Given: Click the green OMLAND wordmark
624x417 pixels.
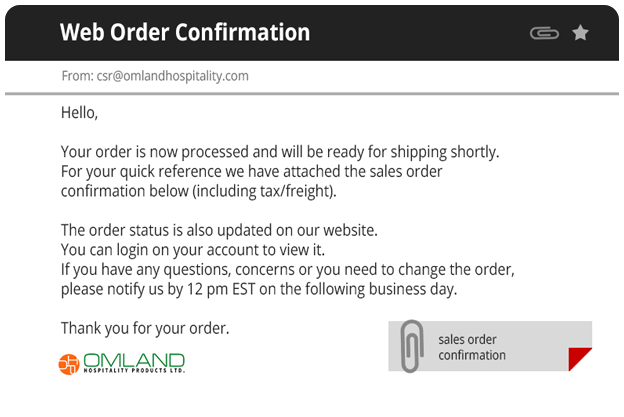Looking at the screenshot, I should (x=134, y=360).
